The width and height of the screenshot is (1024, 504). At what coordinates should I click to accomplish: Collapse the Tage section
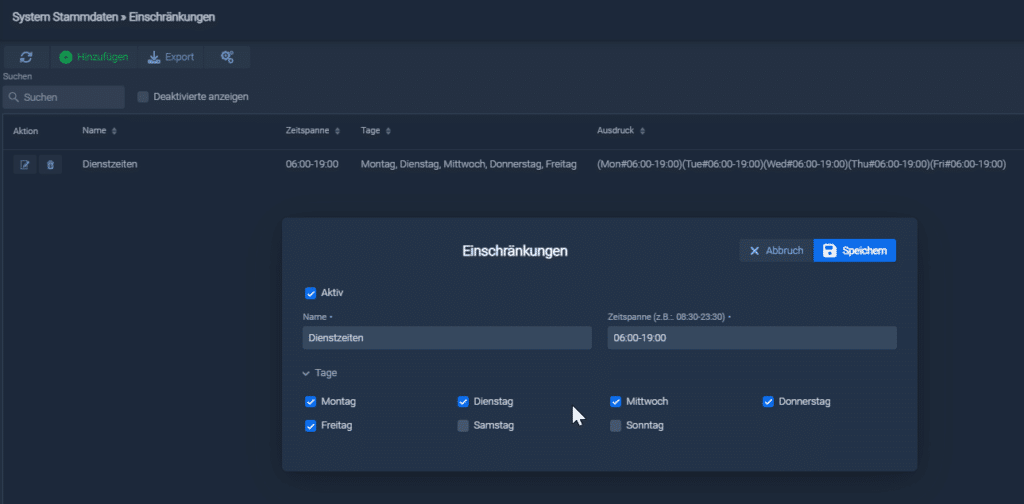click(319, 373)
